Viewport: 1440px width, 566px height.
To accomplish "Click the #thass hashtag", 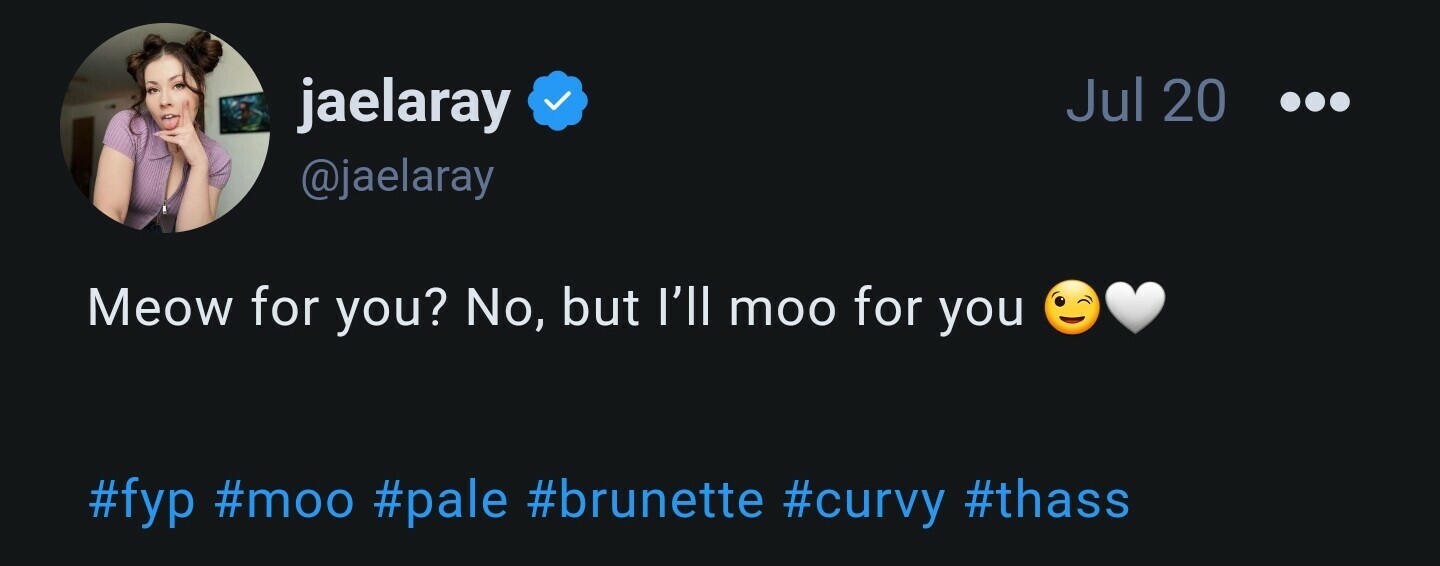I will [1046, 500].
